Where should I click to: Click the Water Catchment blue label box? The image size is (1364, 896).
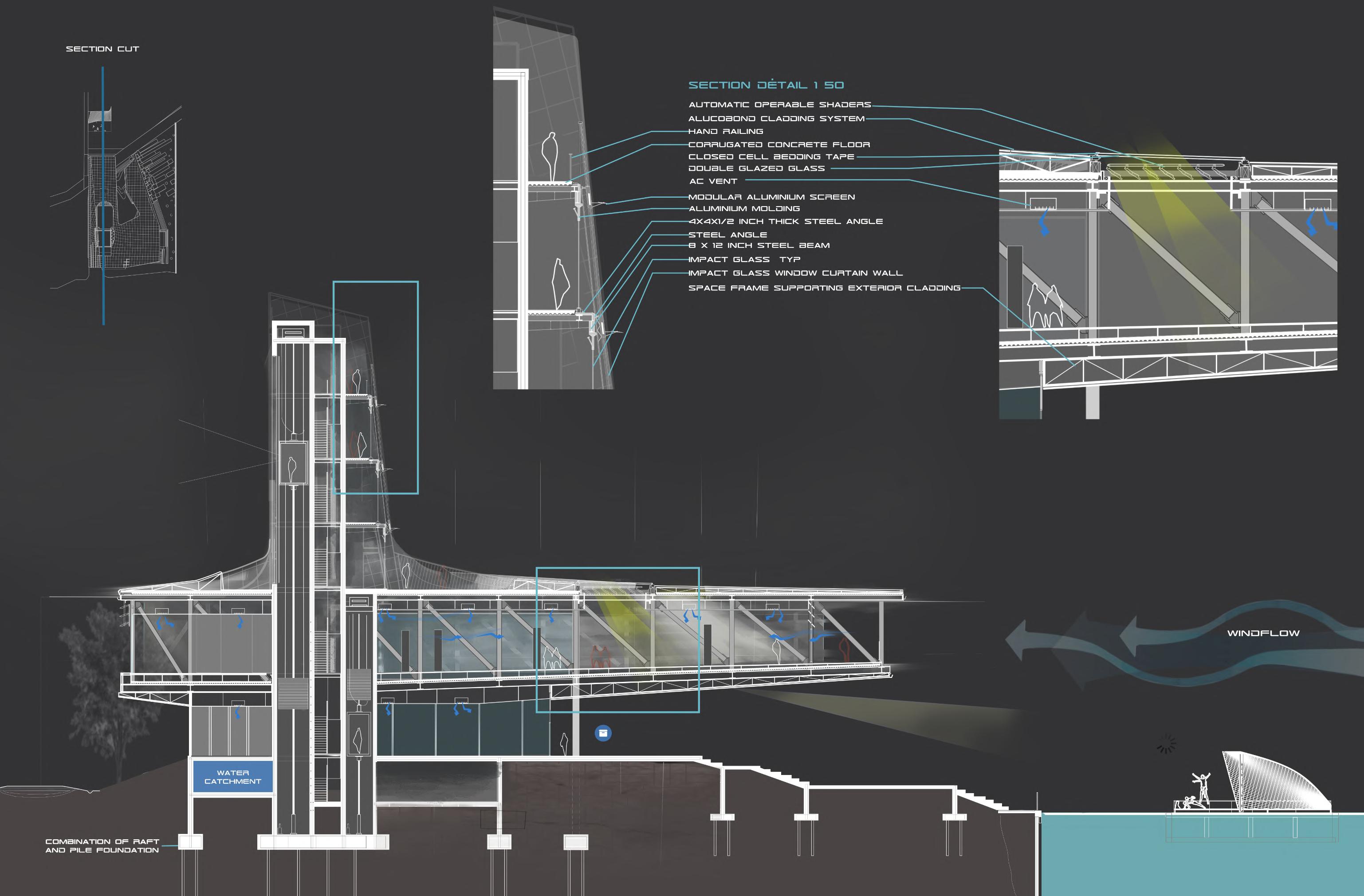[233, 777]
